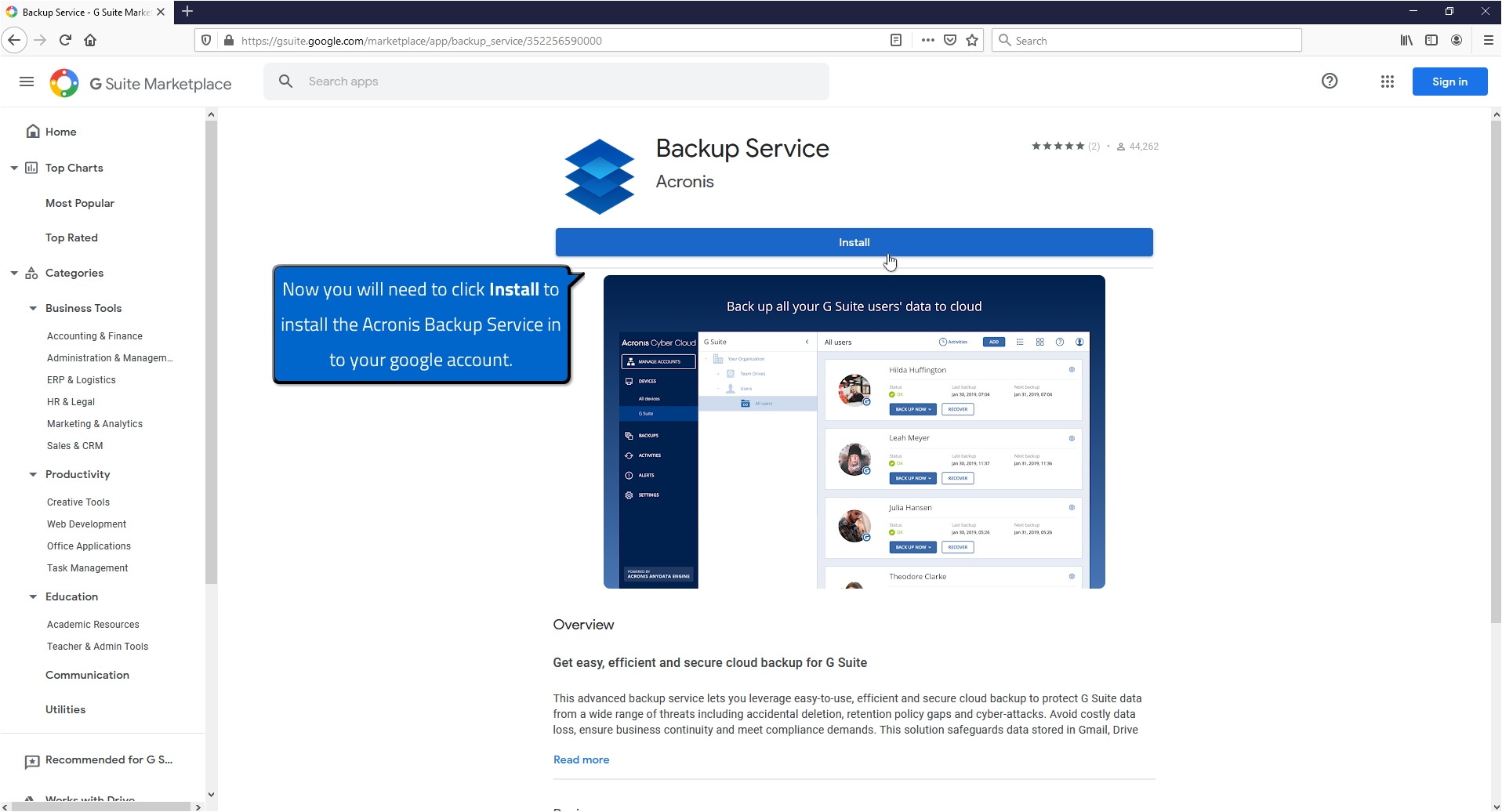Collapse the Business Tools group

coord(33,308)
